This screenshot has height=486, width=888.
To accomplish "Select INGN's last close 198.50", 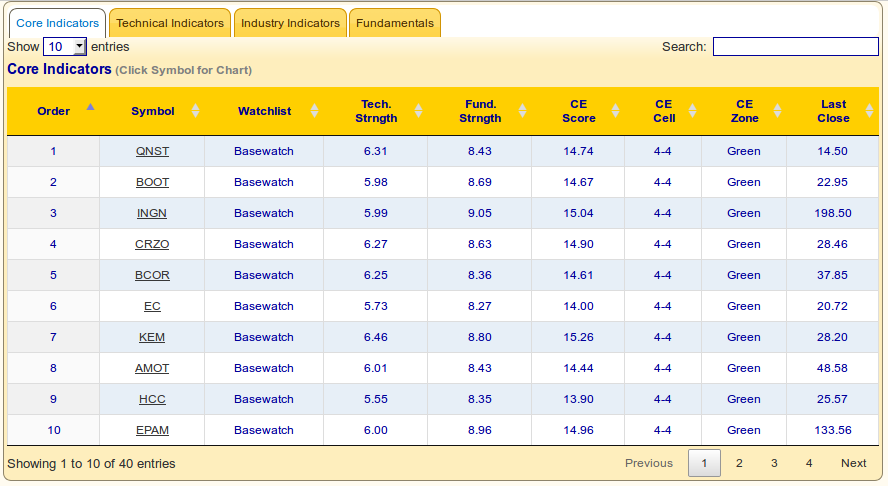I will (x=833, y=214).
